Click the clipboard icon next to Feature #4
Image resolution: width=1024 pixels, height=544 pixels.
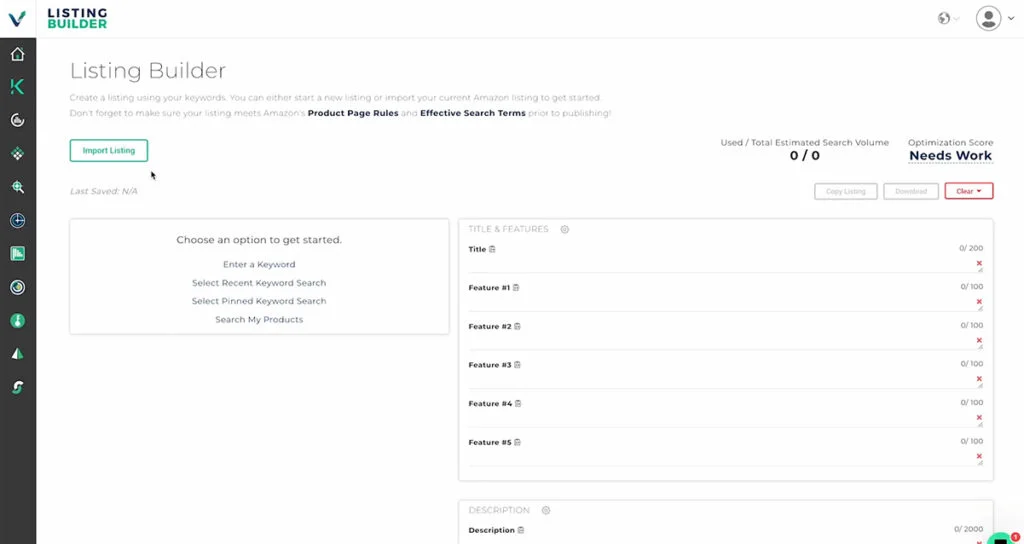click(518, 404)
